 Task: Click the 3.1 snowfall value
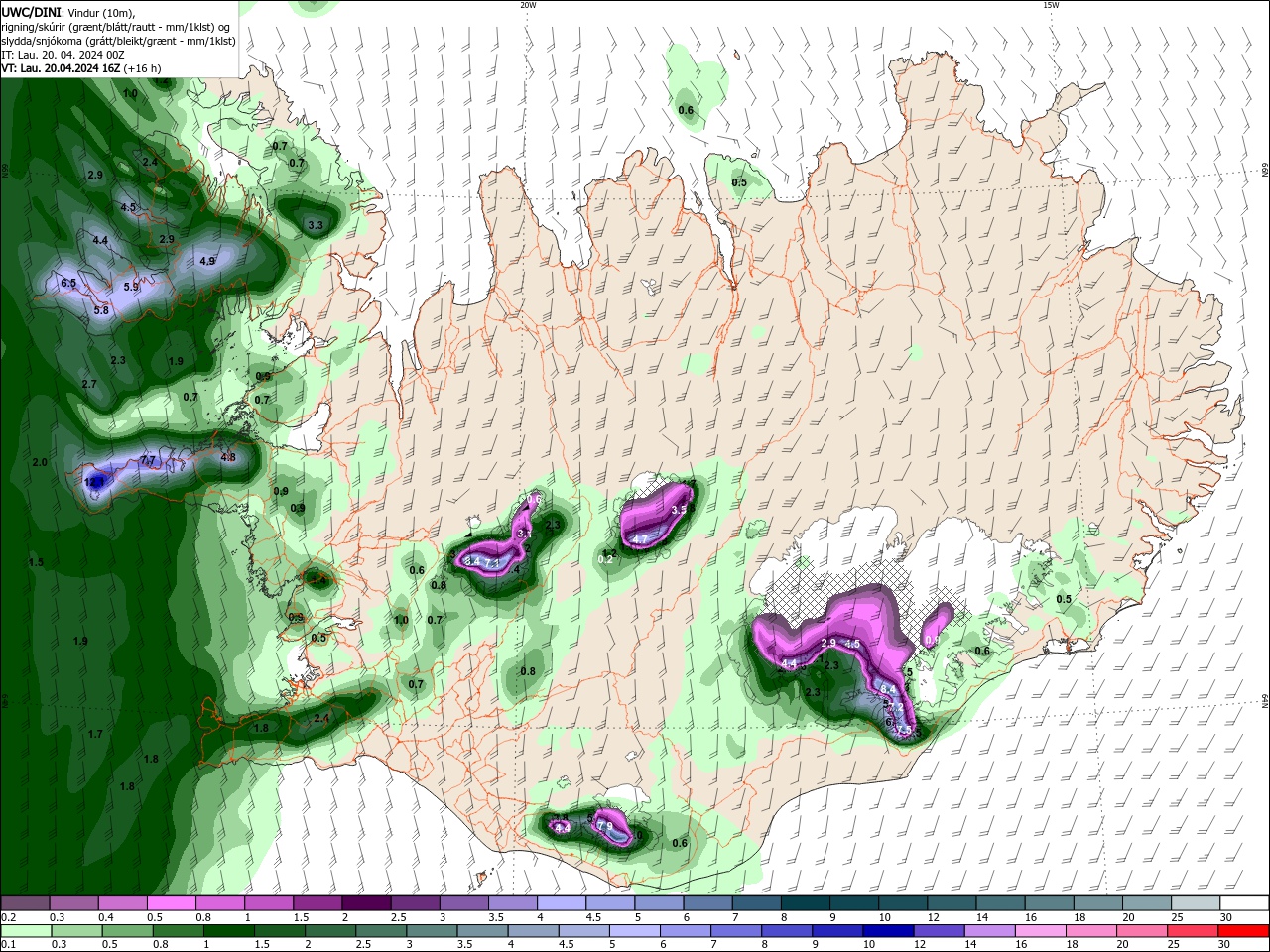click(x=524, y=534)
